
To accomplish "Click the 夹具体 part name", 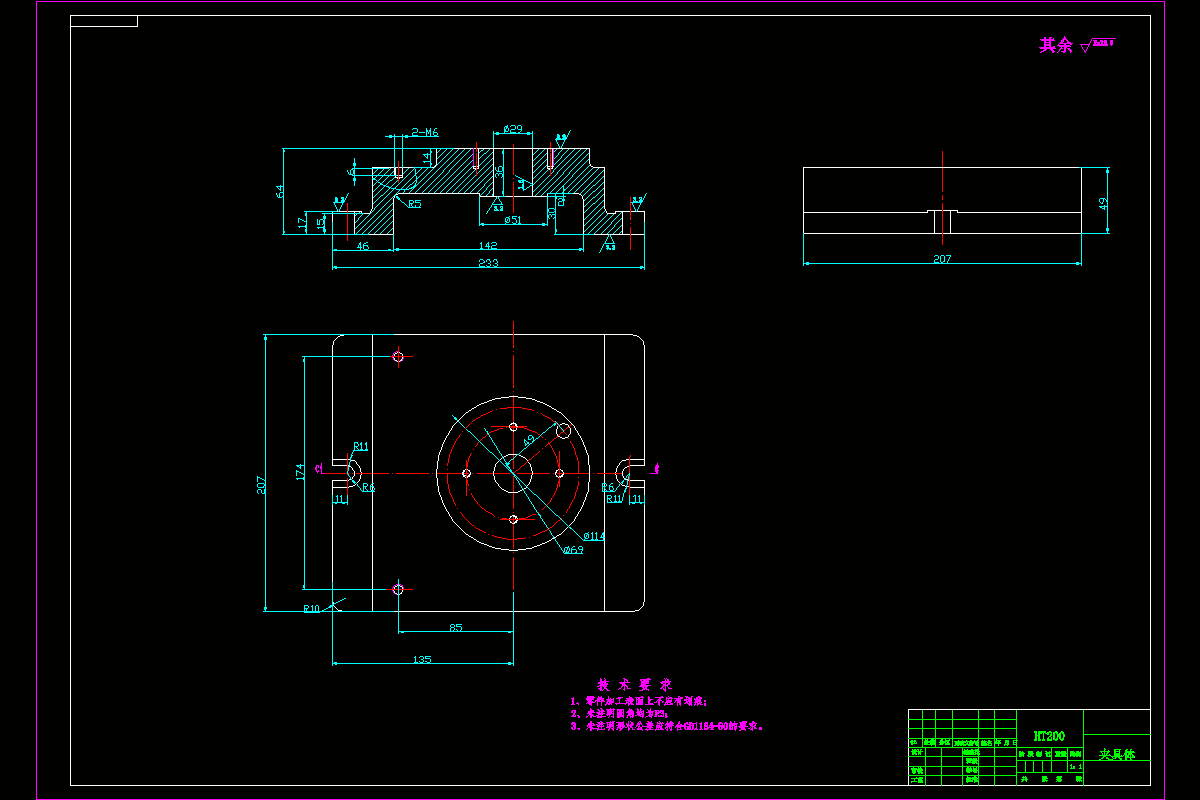I will click(1117, 754).
